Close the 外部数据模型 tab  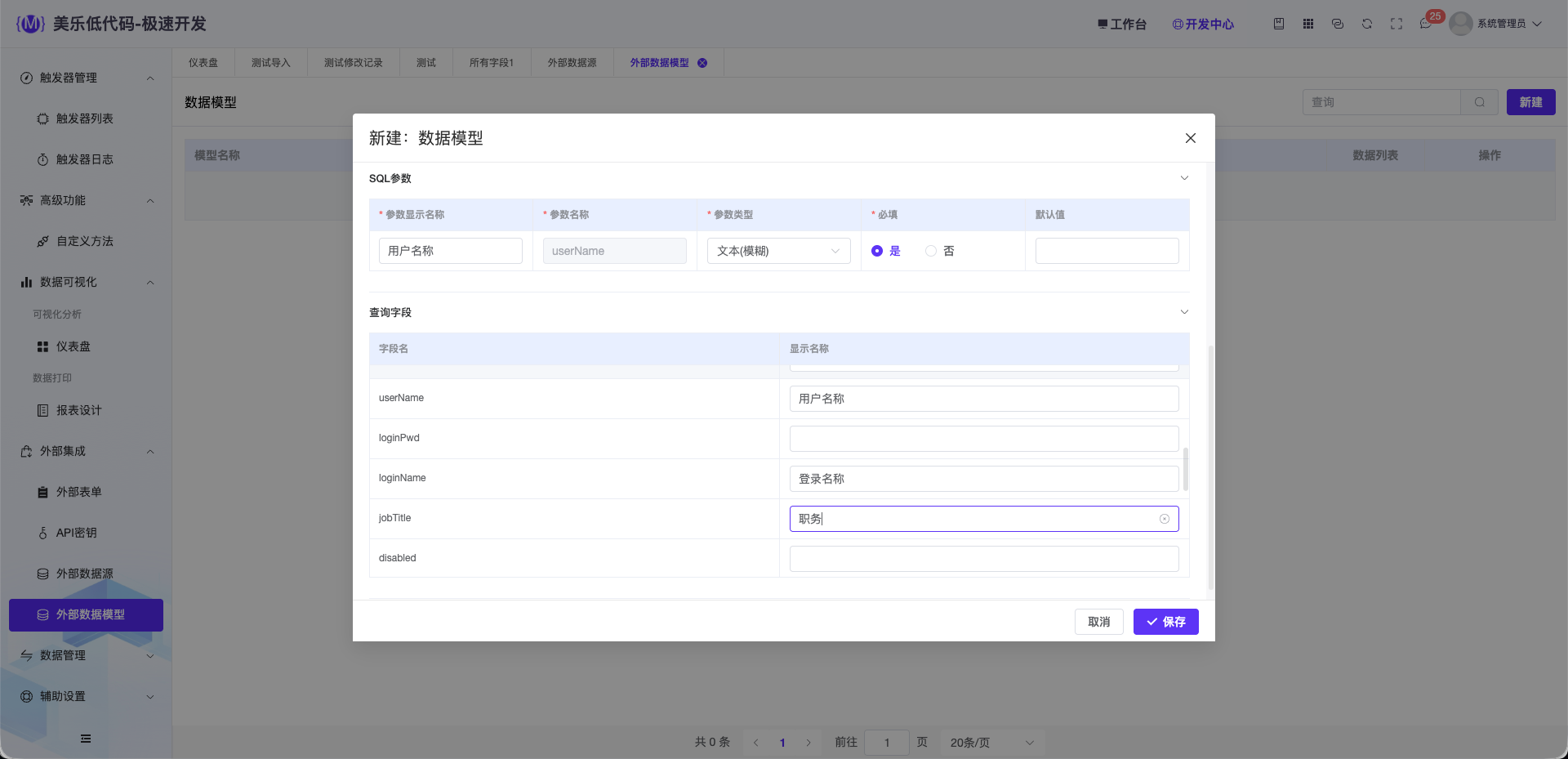click(x=702, y=63)
